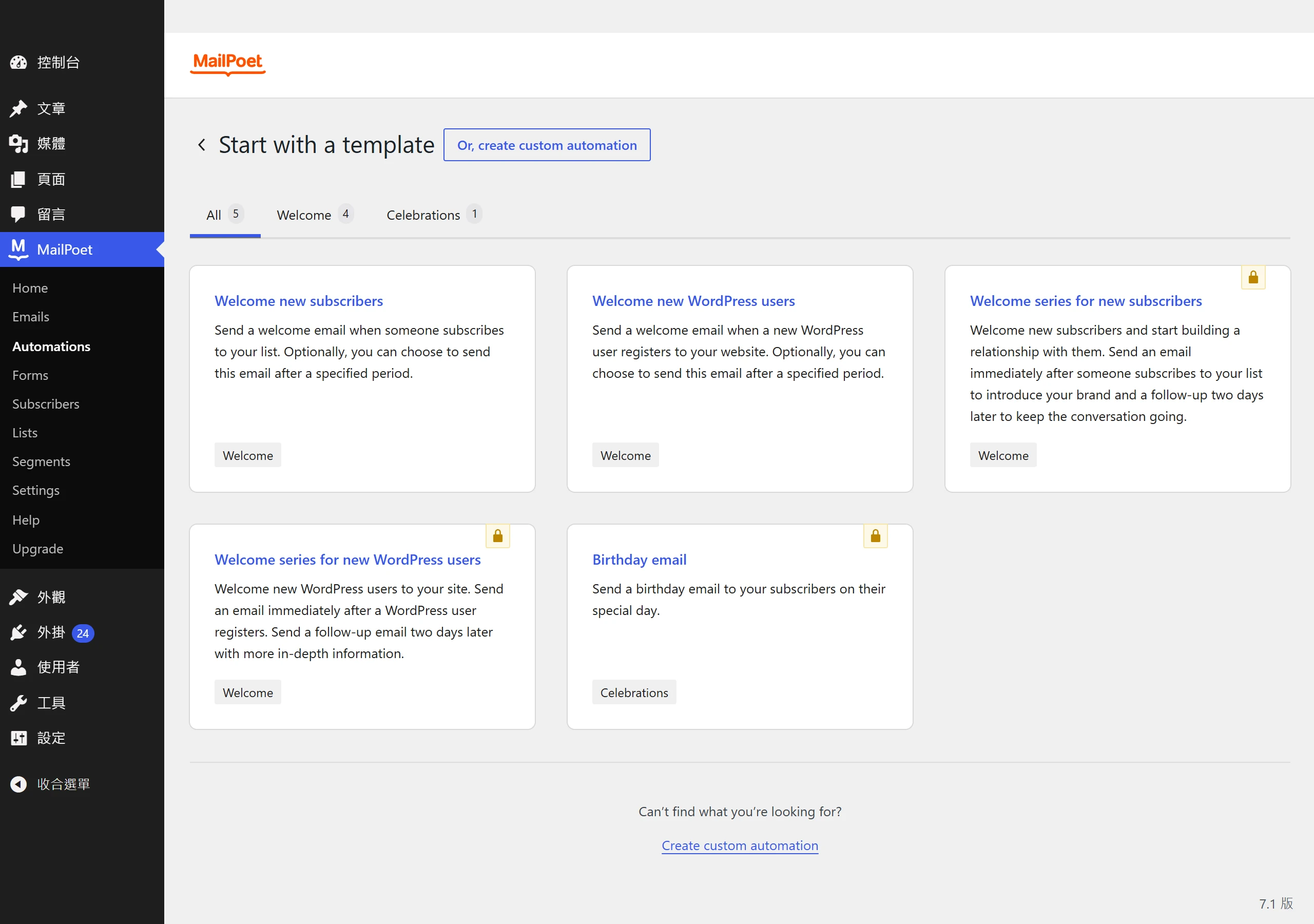The image size is (1314, 924).
Task: Open the Birthday email template
Action: tap(639, 560)
